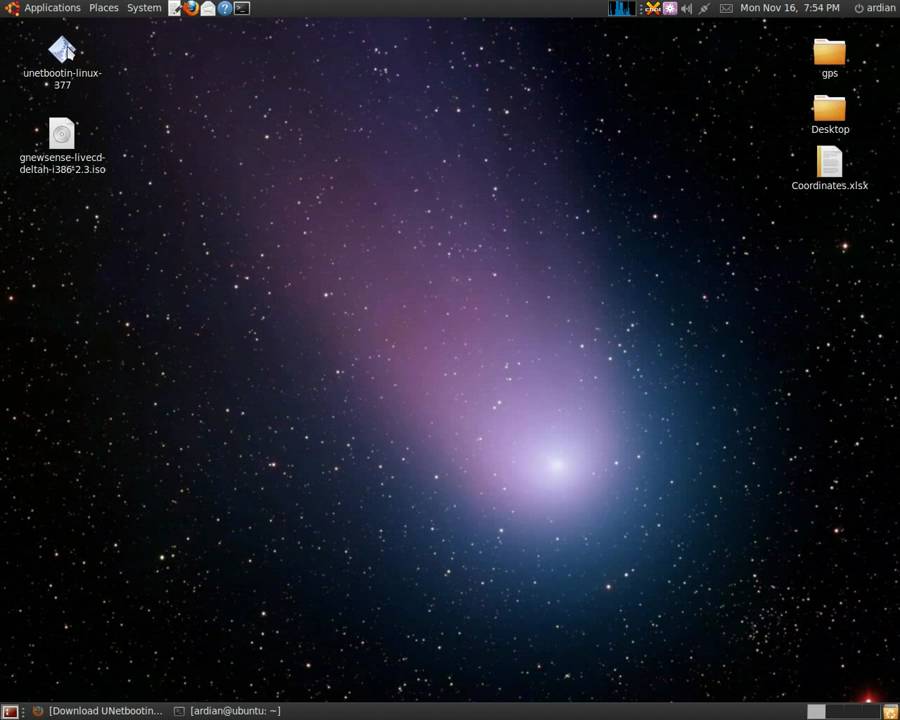Select the Desktop folder icon
The height and width of the screenshot is (720, 900).
(x=830, y=114)
